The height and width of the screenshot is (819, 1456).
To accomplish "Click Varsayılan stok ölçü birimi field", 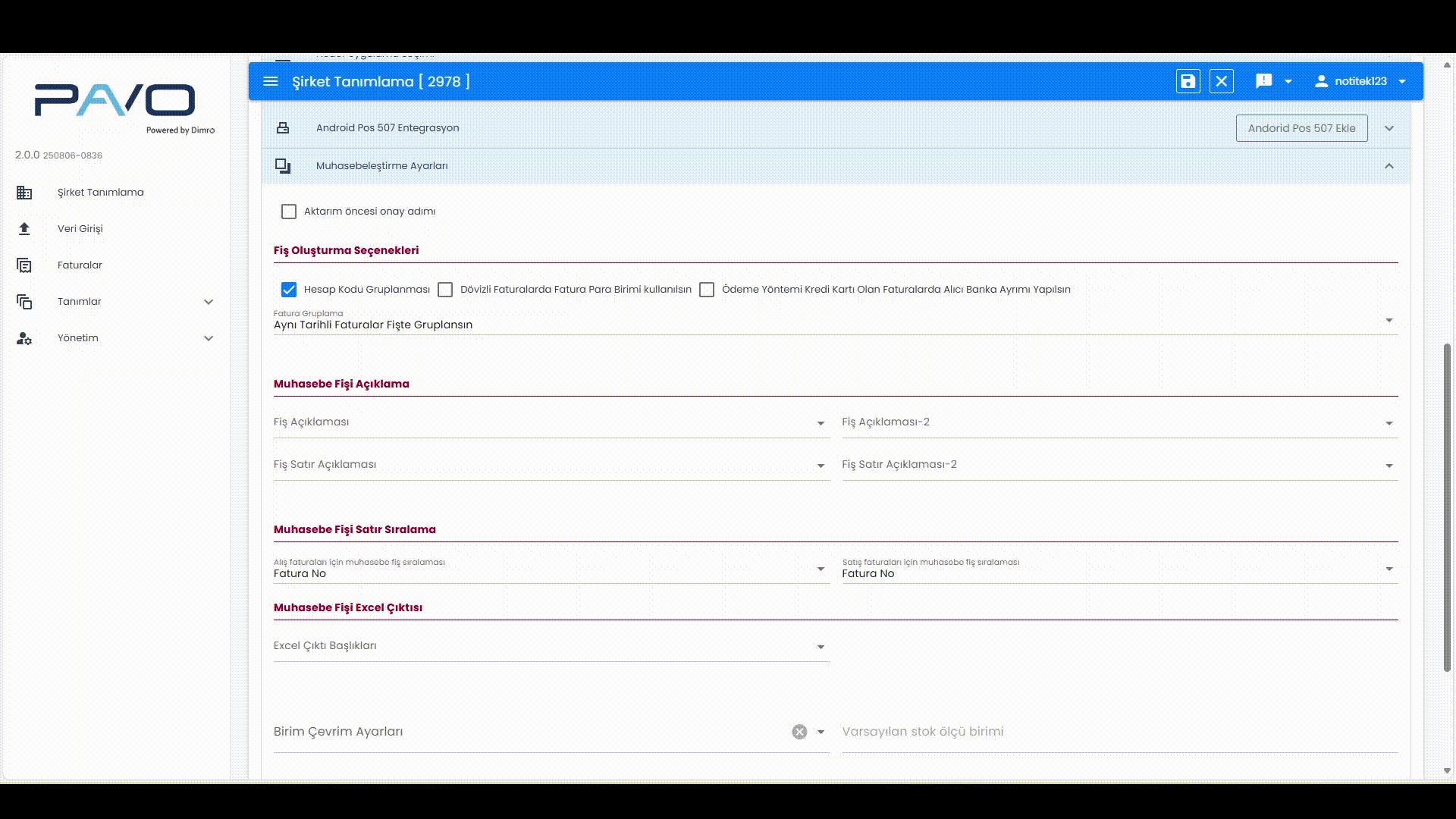I will (1119, 732).
